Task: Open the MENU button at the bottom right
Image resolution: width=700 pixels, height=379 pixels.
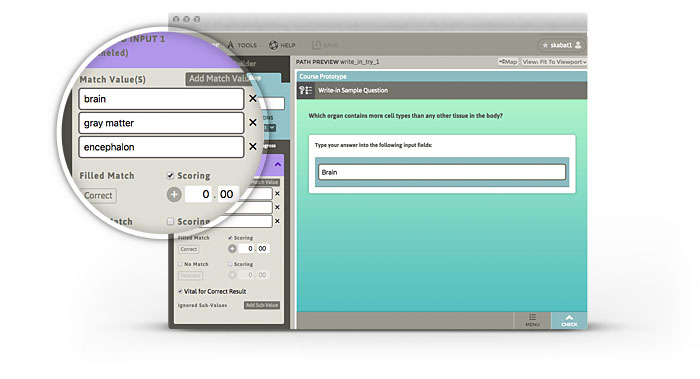Action: pos(533,320)
